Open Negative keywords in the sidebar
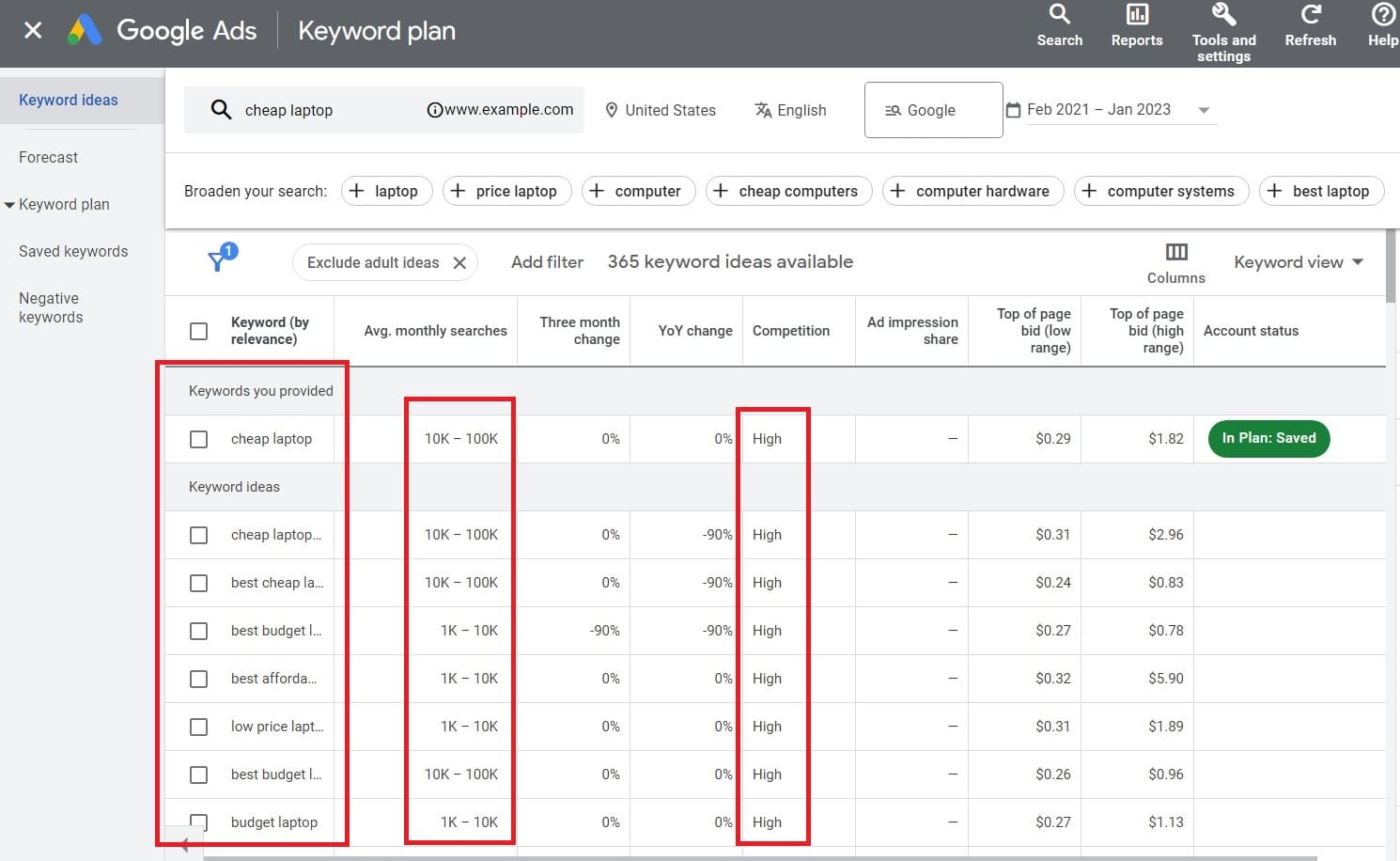The height and width of the screenshot is (861, 1400). tap(51, 307)
